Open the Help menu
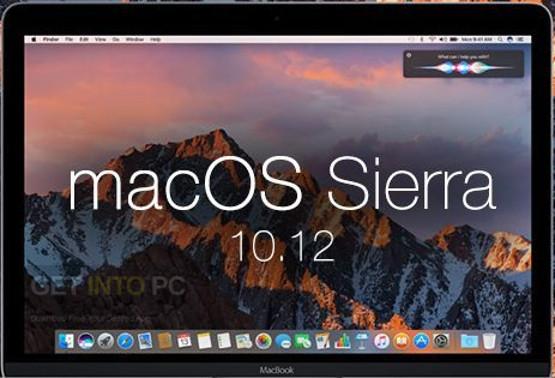 pyautogui.click(x=155, y=40)
